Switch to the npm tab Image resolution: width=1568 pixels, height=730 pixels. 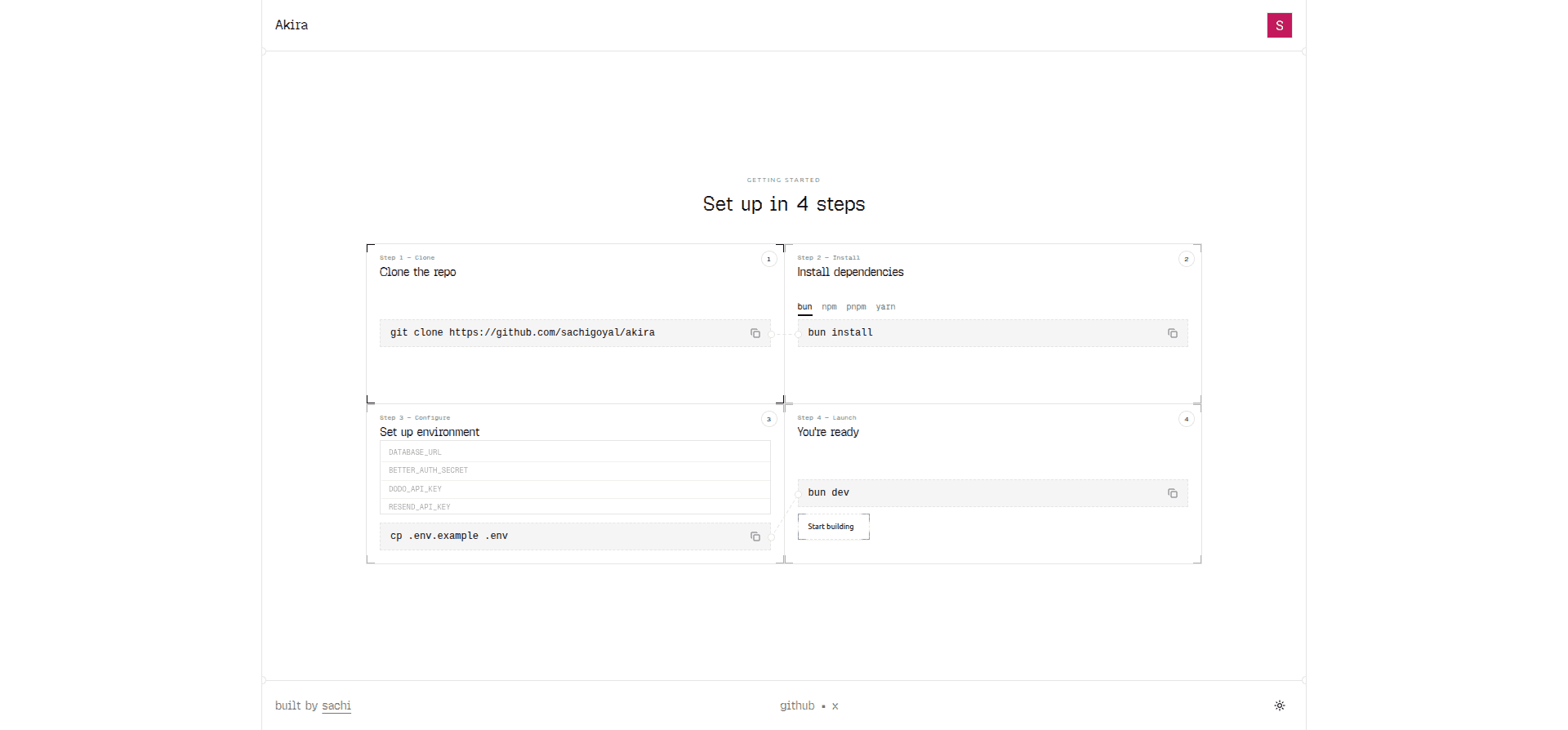point(829,307)
